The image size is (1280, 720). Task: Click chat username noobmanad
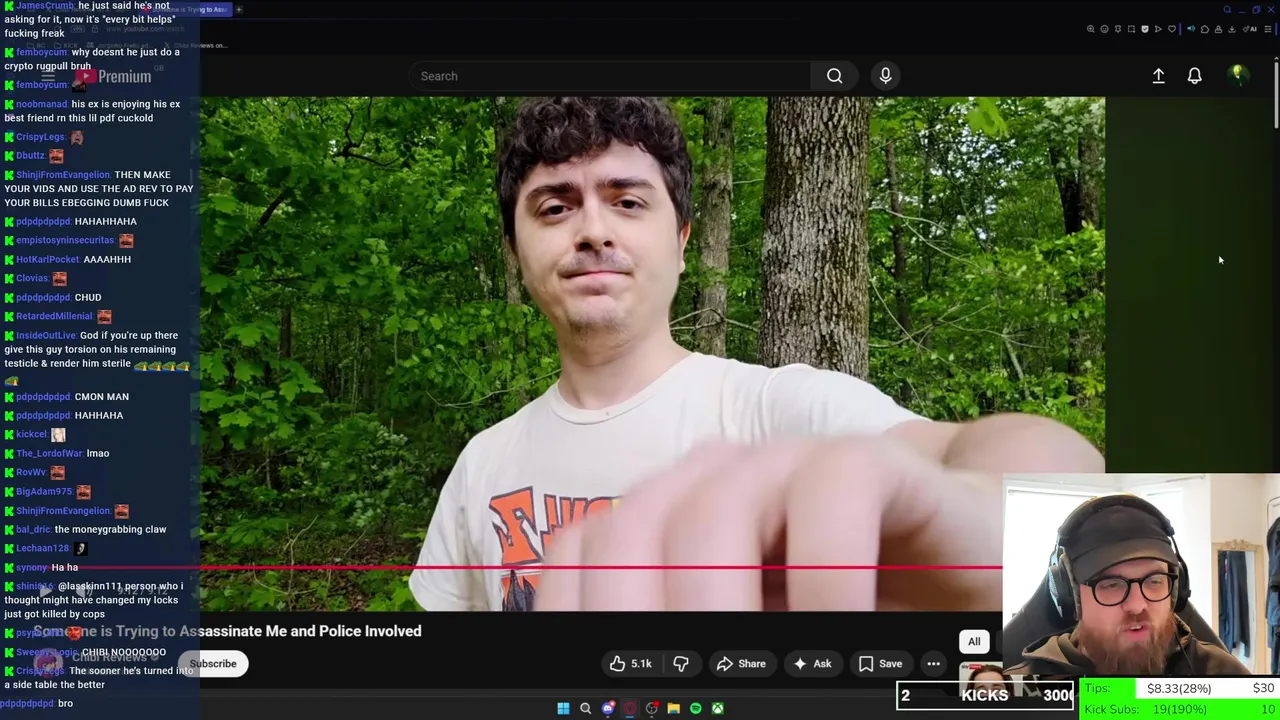coord(42,104)
